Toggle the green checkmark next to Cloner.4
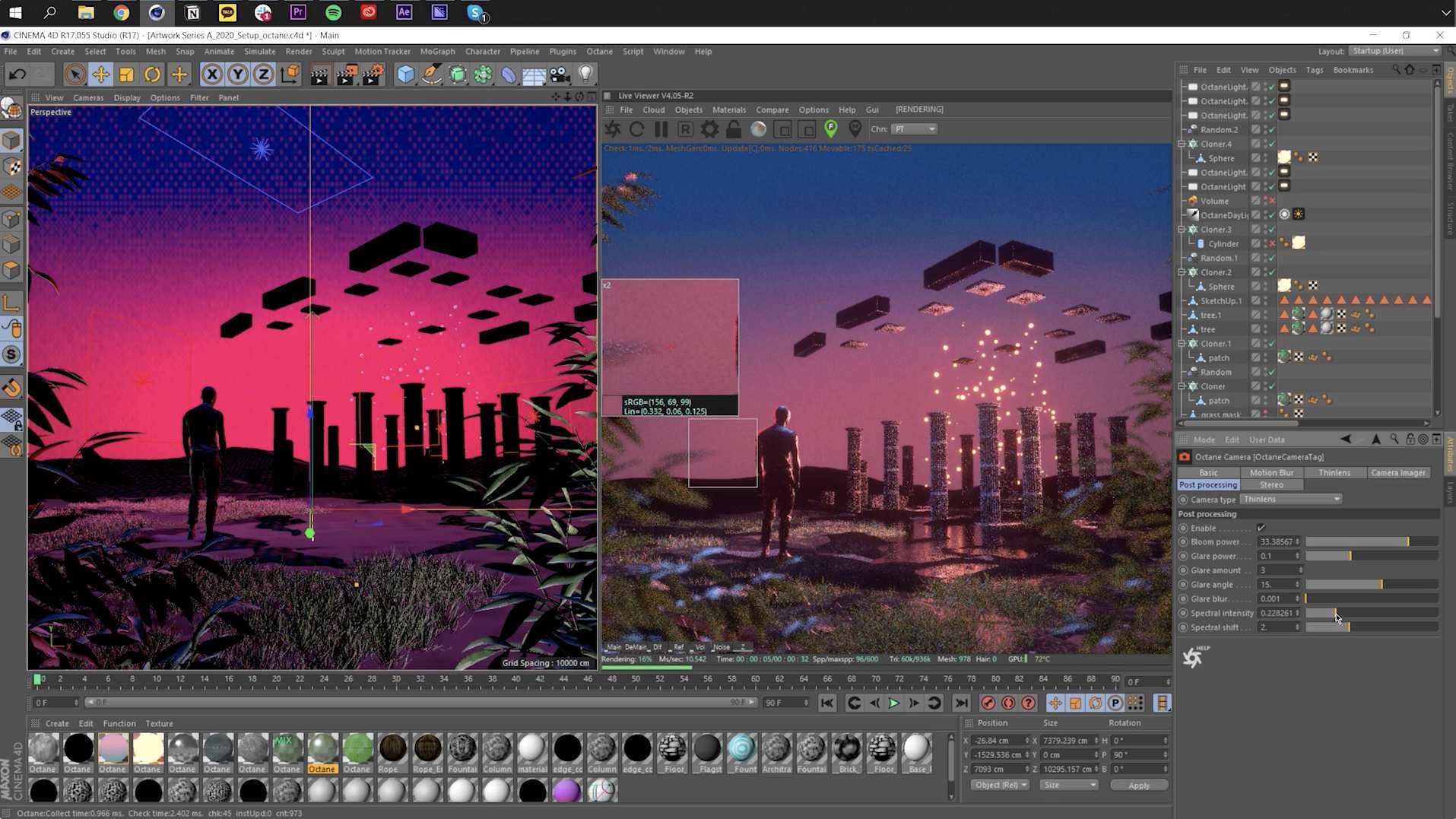Screen dimensions: 1456x819 [1272, 143]
